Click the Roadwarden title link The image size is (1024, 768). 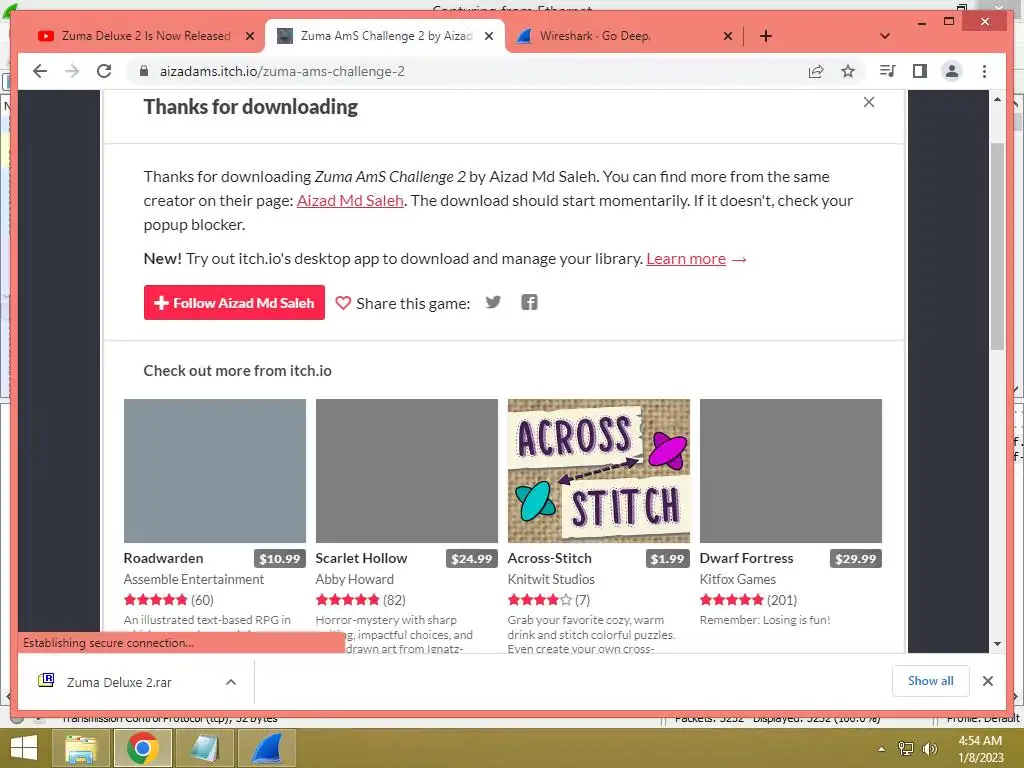(163, 558)
